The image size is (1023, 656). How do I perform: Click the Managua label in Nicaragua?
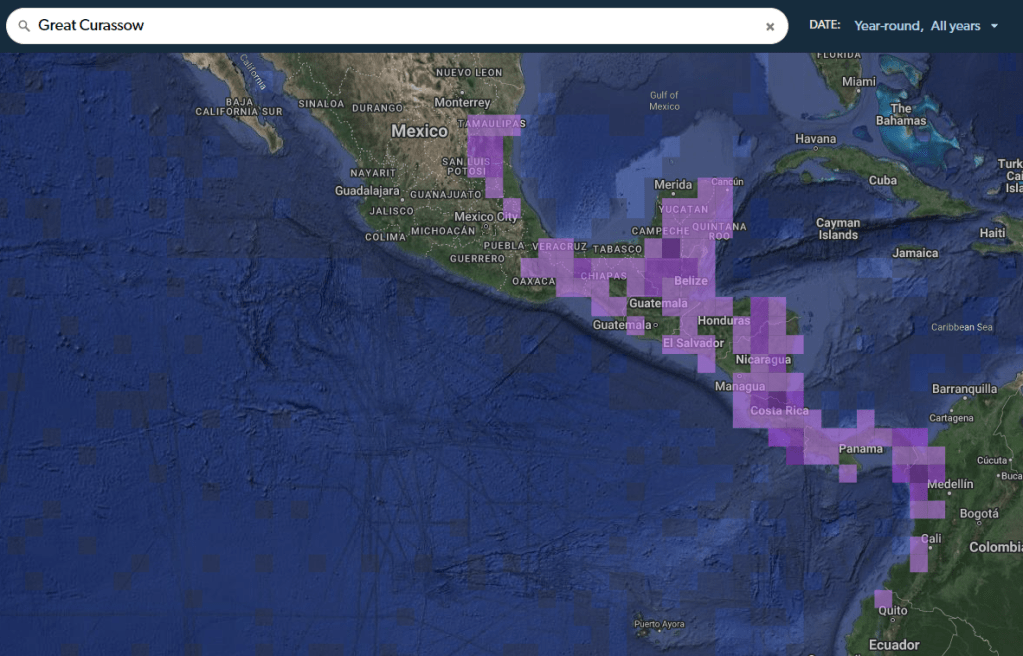pos(740,386)
